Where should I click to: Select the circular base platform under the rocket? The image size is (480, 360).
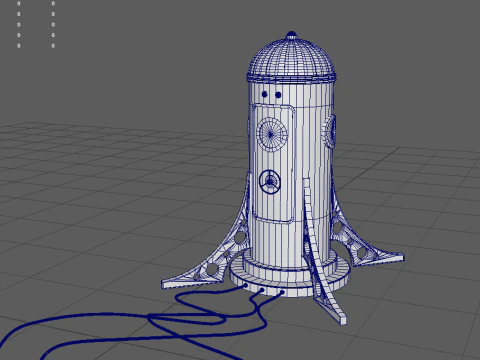tap(291, 277)
